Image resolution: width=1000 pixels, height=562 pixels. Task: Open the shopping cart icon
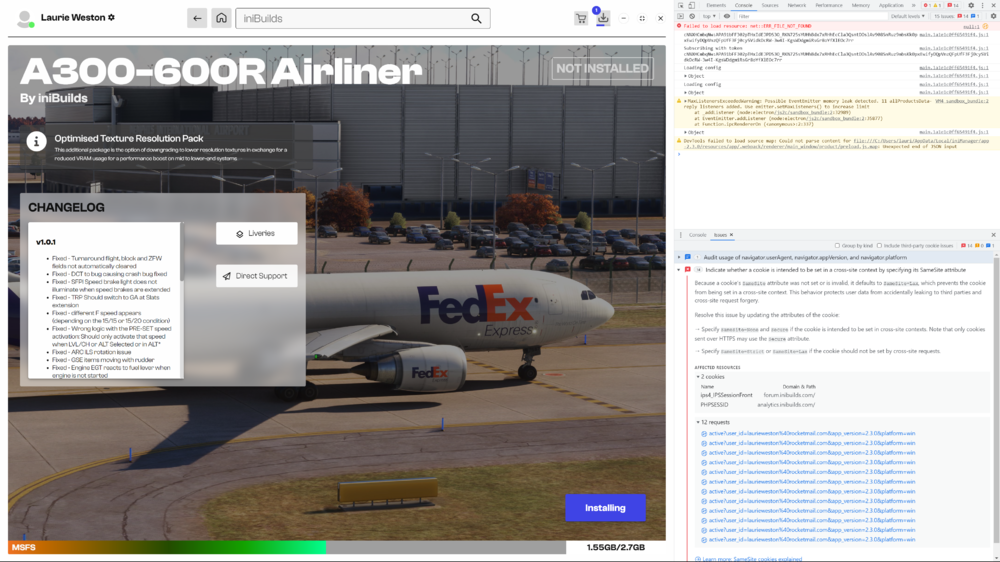click(x=581, y=18)
